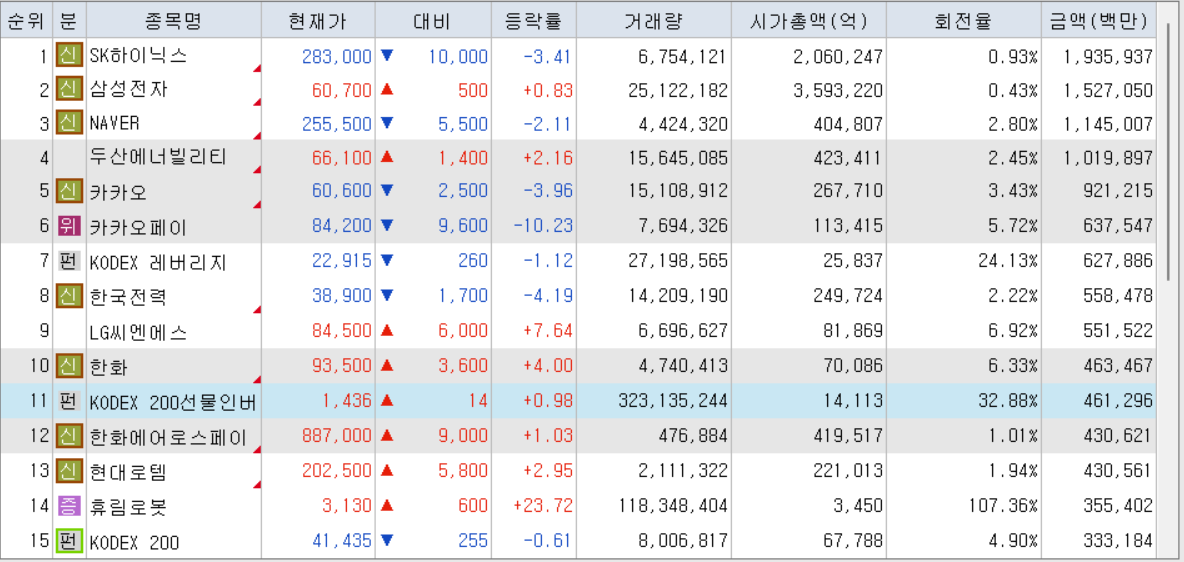Click the 증 badge beside 휴림로봇
This screenshot has height=562, width=1184.
click(x=69, y=506)
